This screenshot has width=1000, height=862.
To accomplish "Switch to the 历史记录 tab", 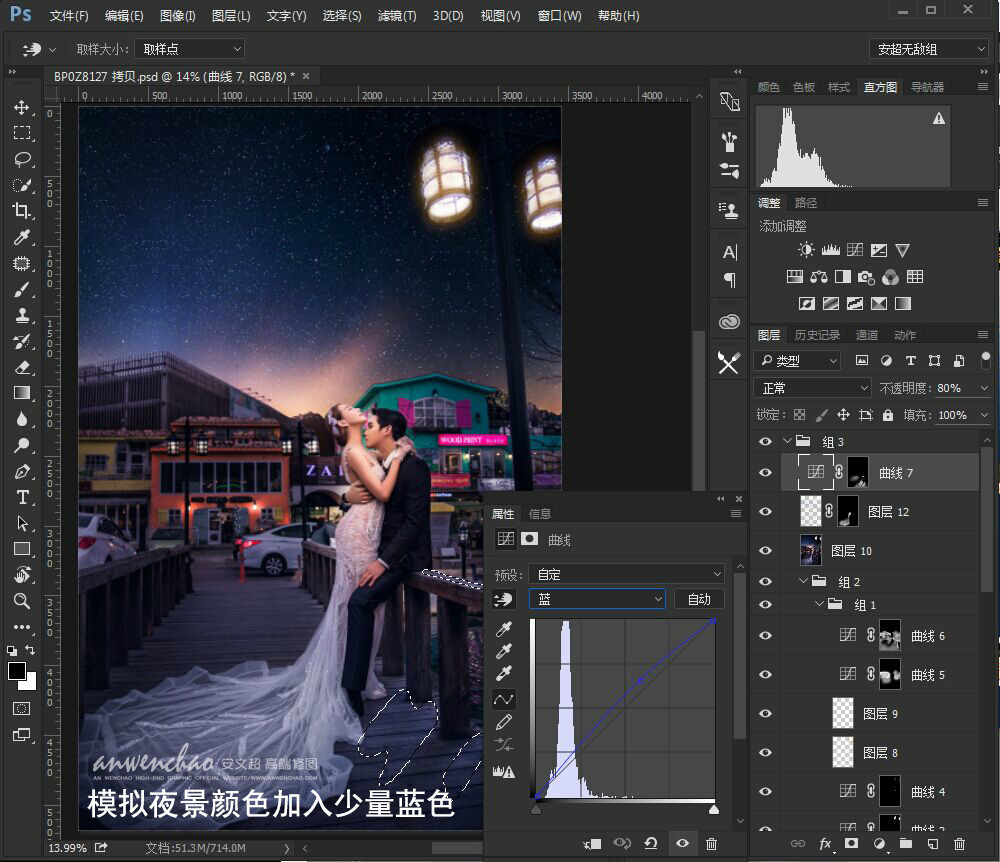I will [817, 335].
